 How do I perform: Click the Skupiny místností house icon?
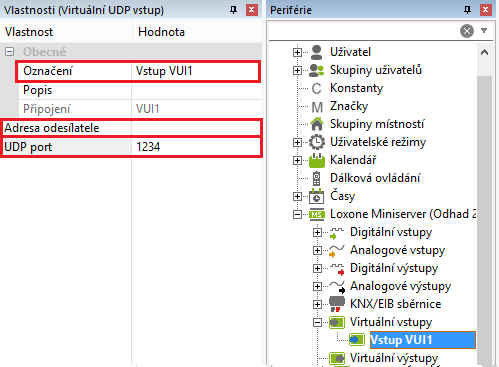[317, 124]
